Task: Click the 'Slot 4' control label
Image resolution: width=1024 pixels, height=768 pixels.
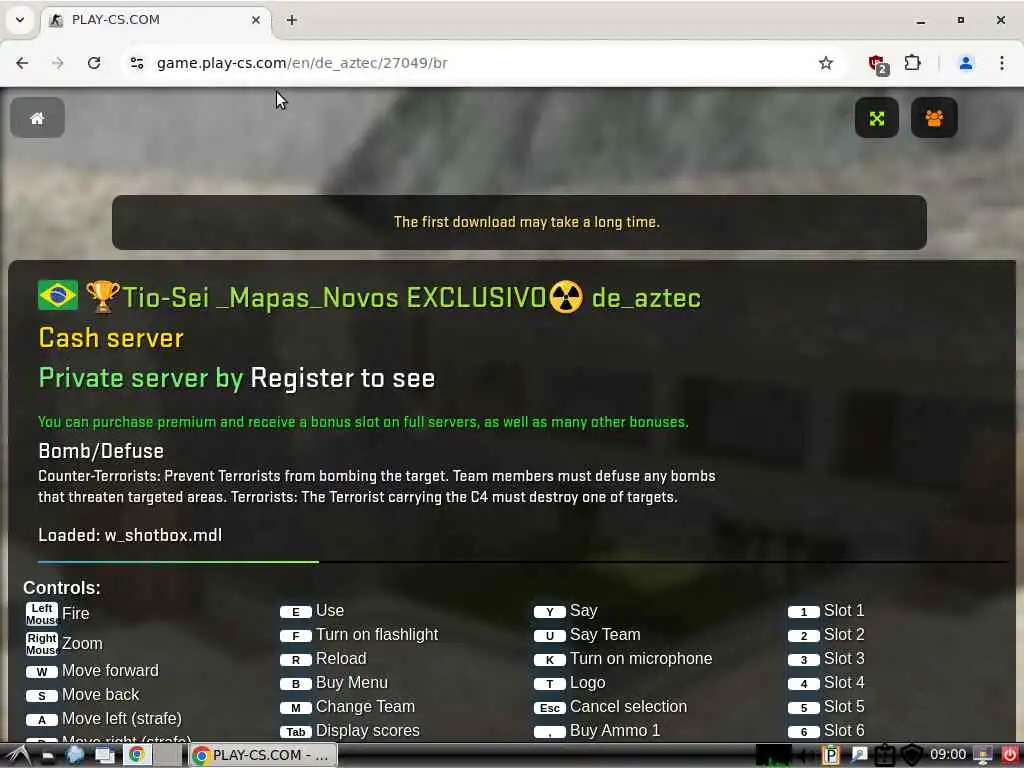Action: point(844,682)
